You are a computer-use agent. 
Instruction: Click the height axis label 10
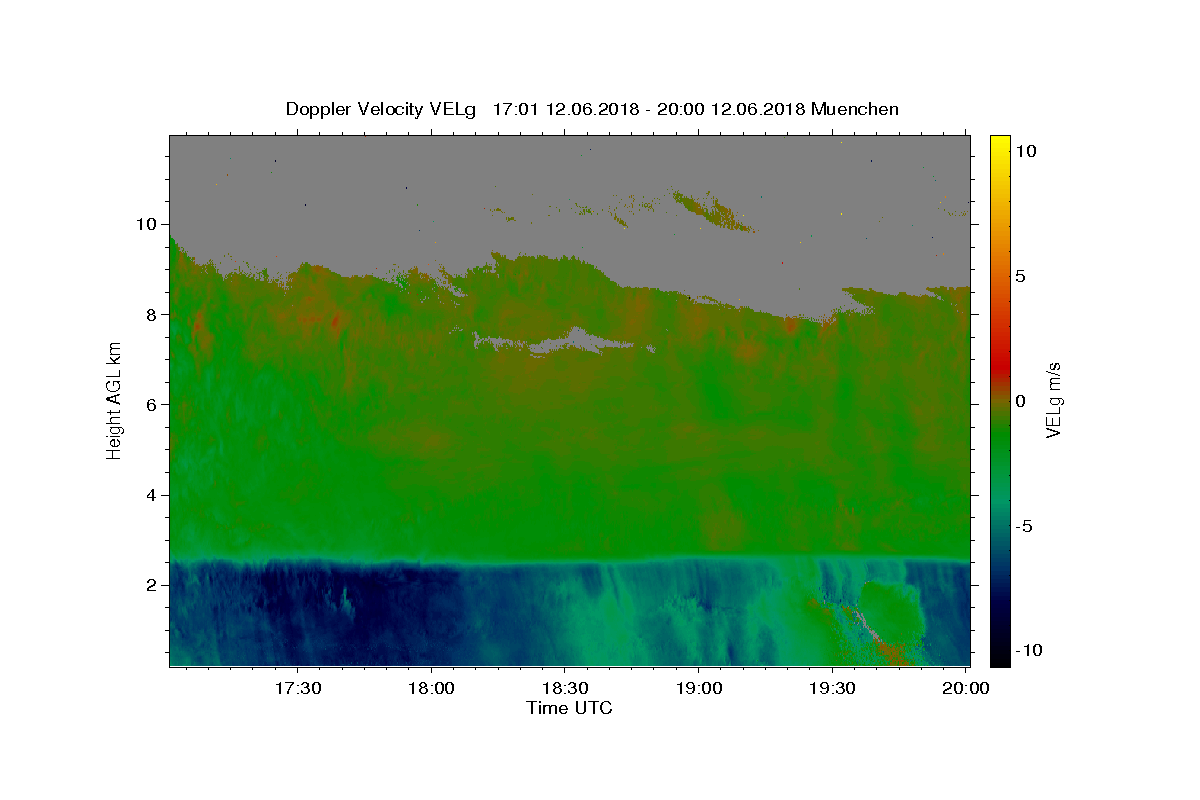point(147,224)
